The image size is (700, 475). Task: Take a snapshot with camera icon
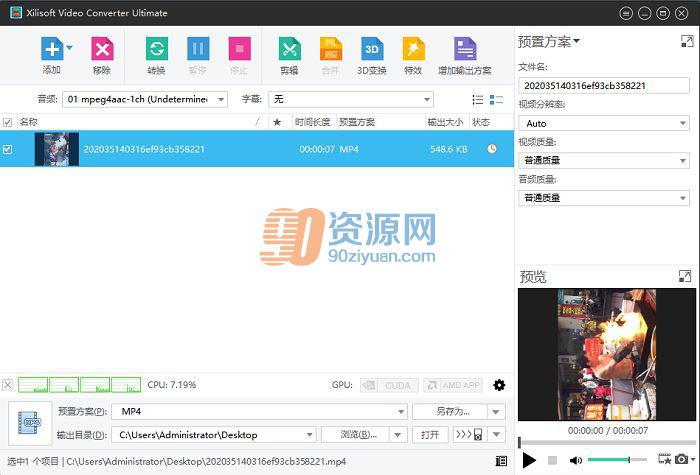point(681,459)
